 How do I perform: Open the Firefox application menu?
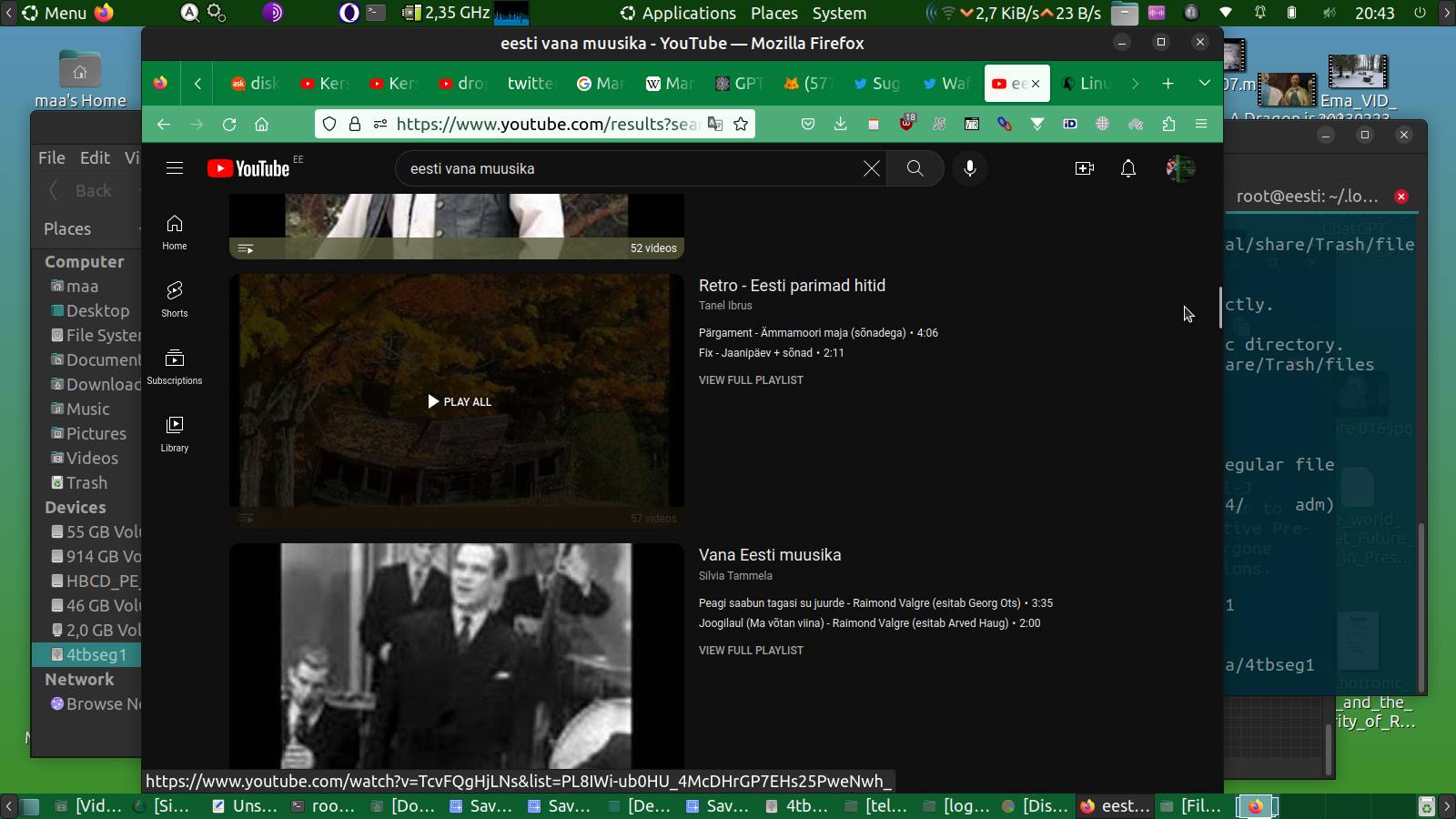coord(1201,124)
